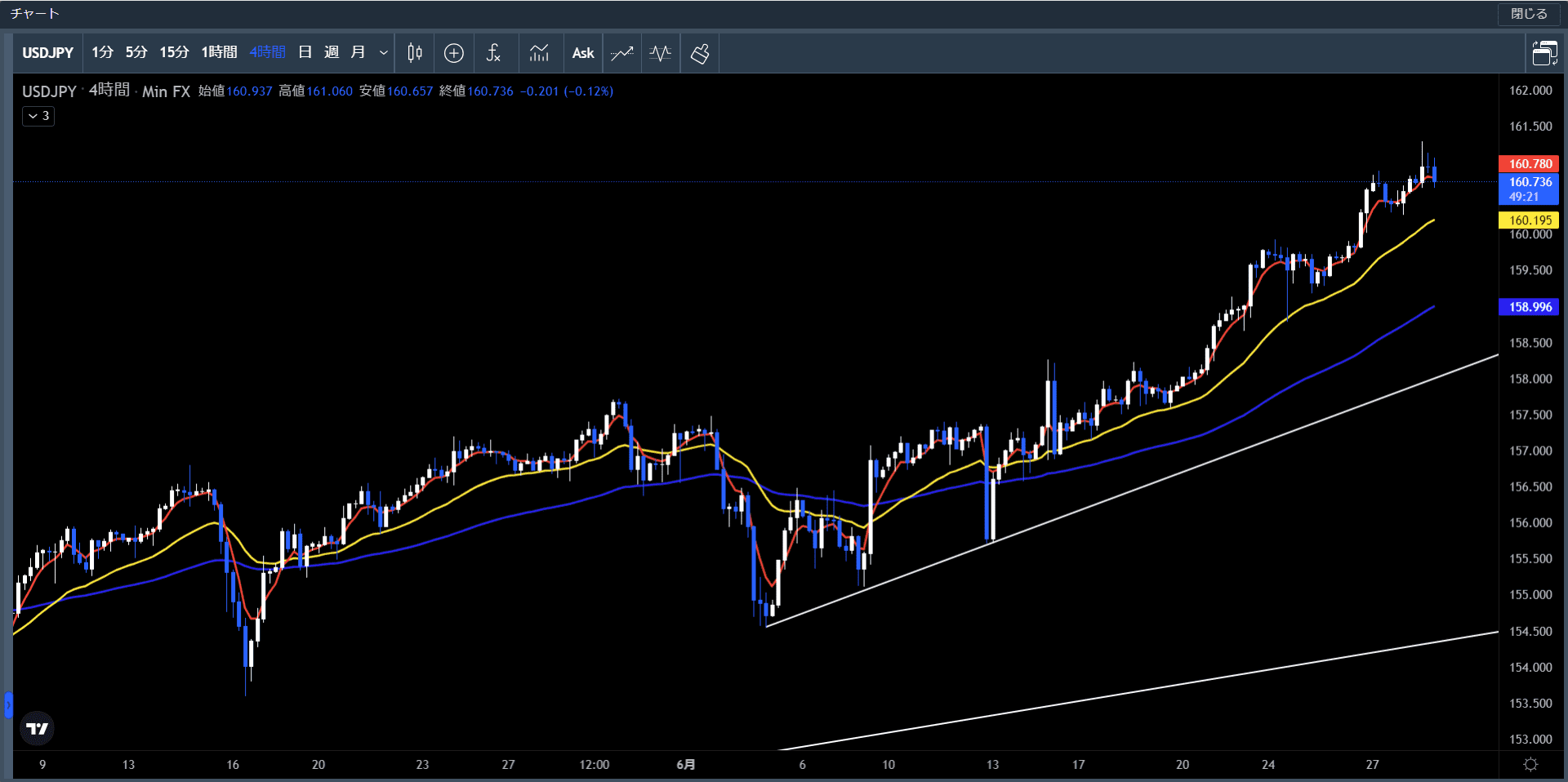Click the yellow 160.195 moving average label
This screenshot has width=1568, height=782.
[1529, 220]
